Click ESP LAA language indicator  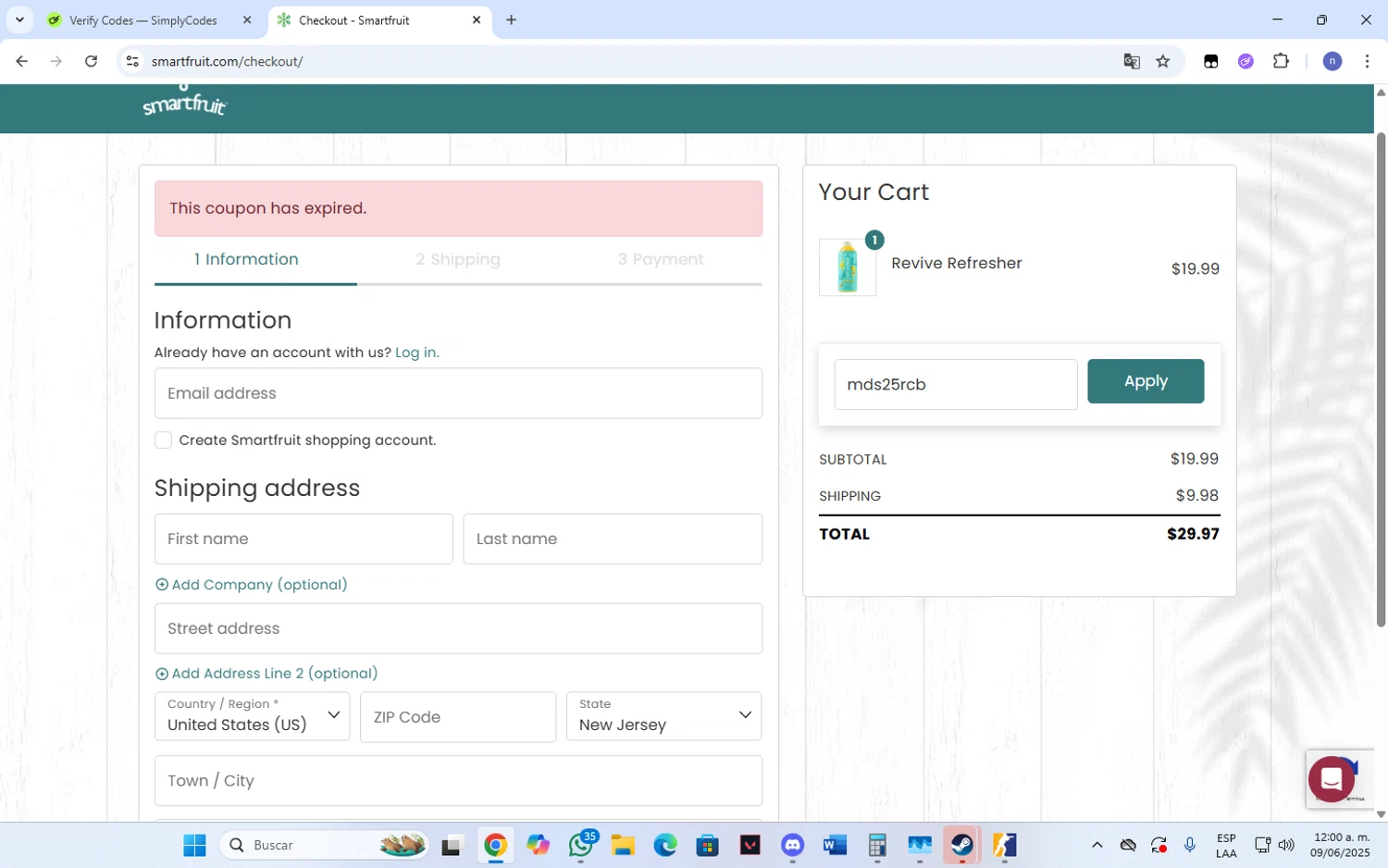[x=1226, y=845]
